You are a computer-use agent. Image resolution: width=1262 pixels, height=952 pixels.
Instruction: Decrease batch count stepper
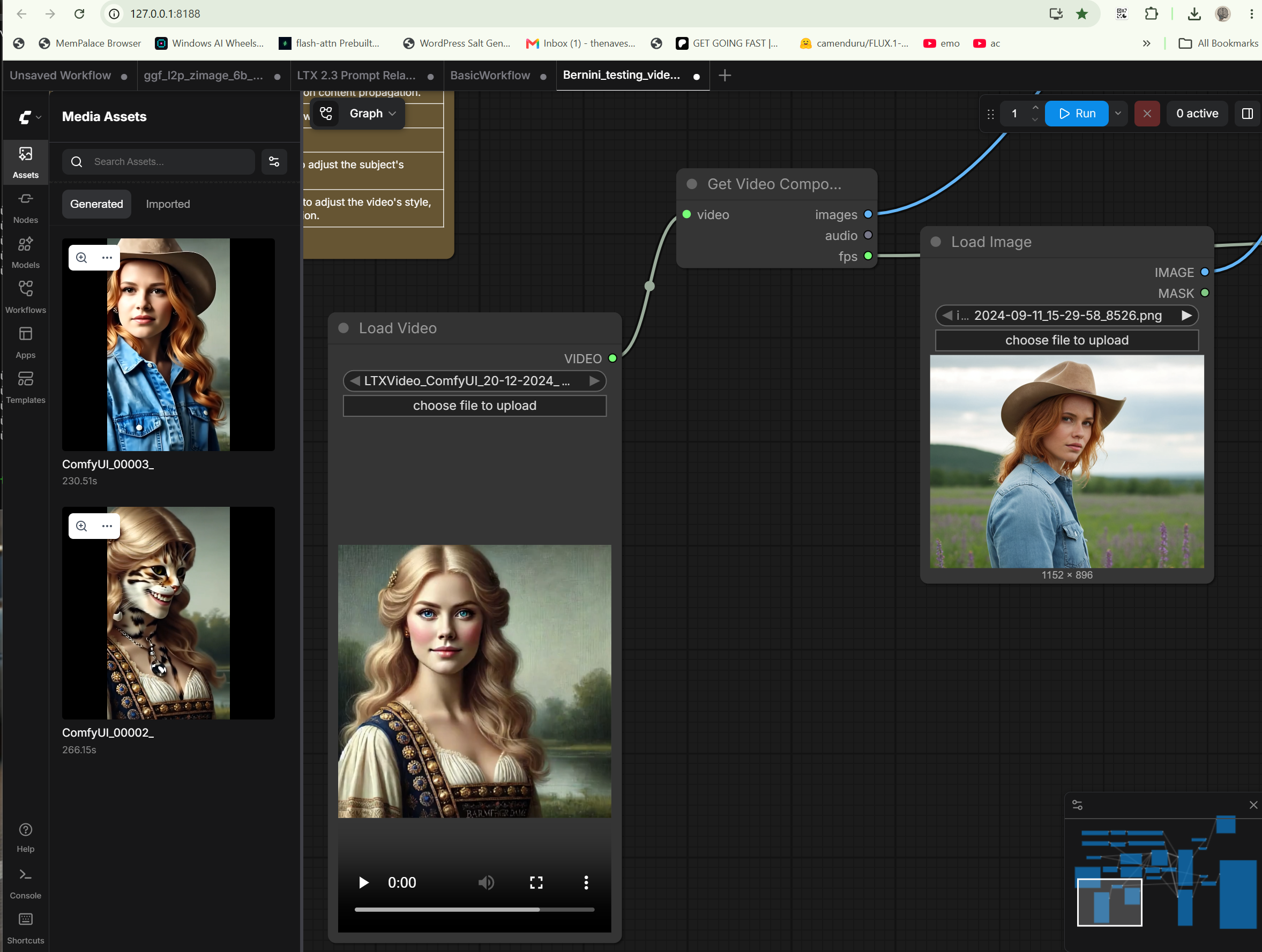click(1035, 120)
